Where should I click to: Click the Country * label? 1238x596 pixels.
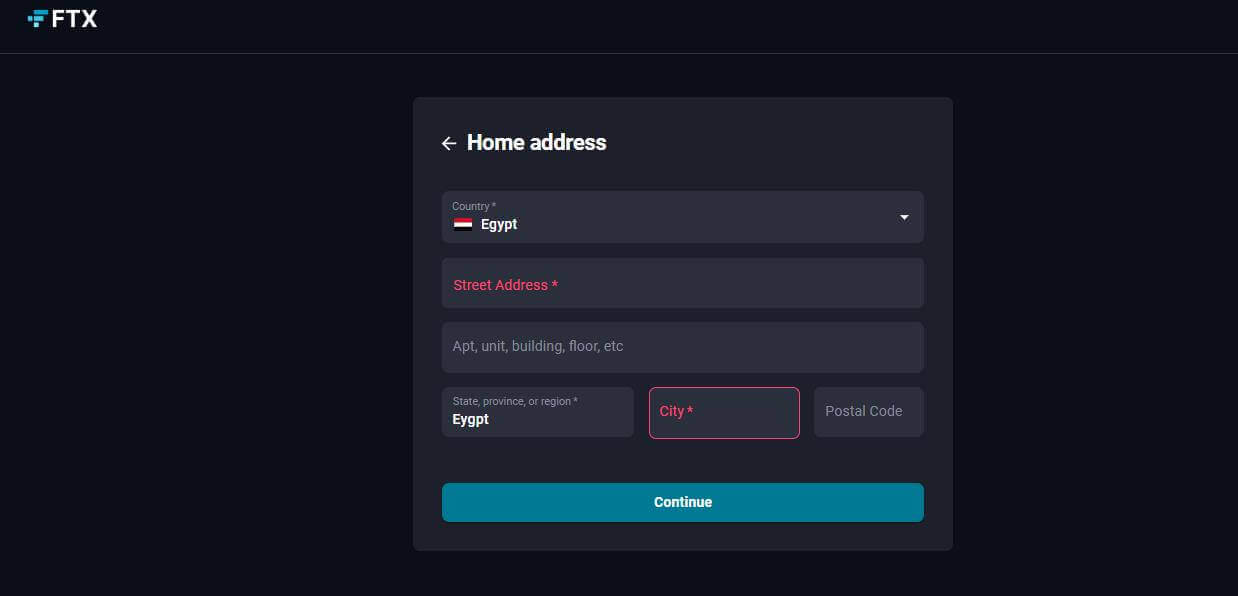(x=474, y=206)
